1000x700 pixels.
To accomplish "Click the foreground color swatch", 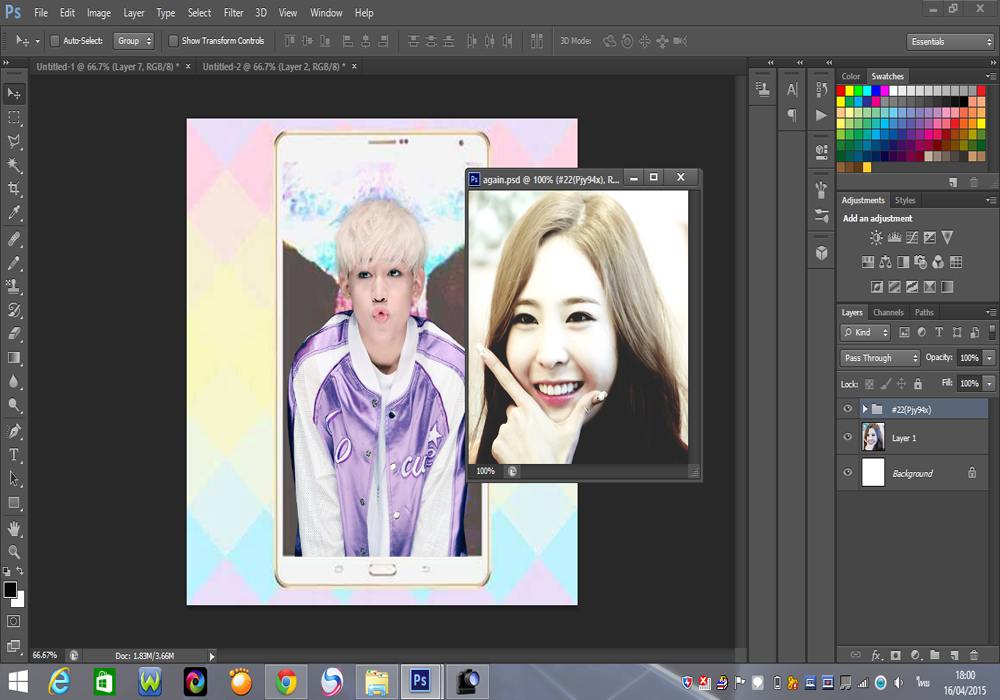I will tap(10, 590).
